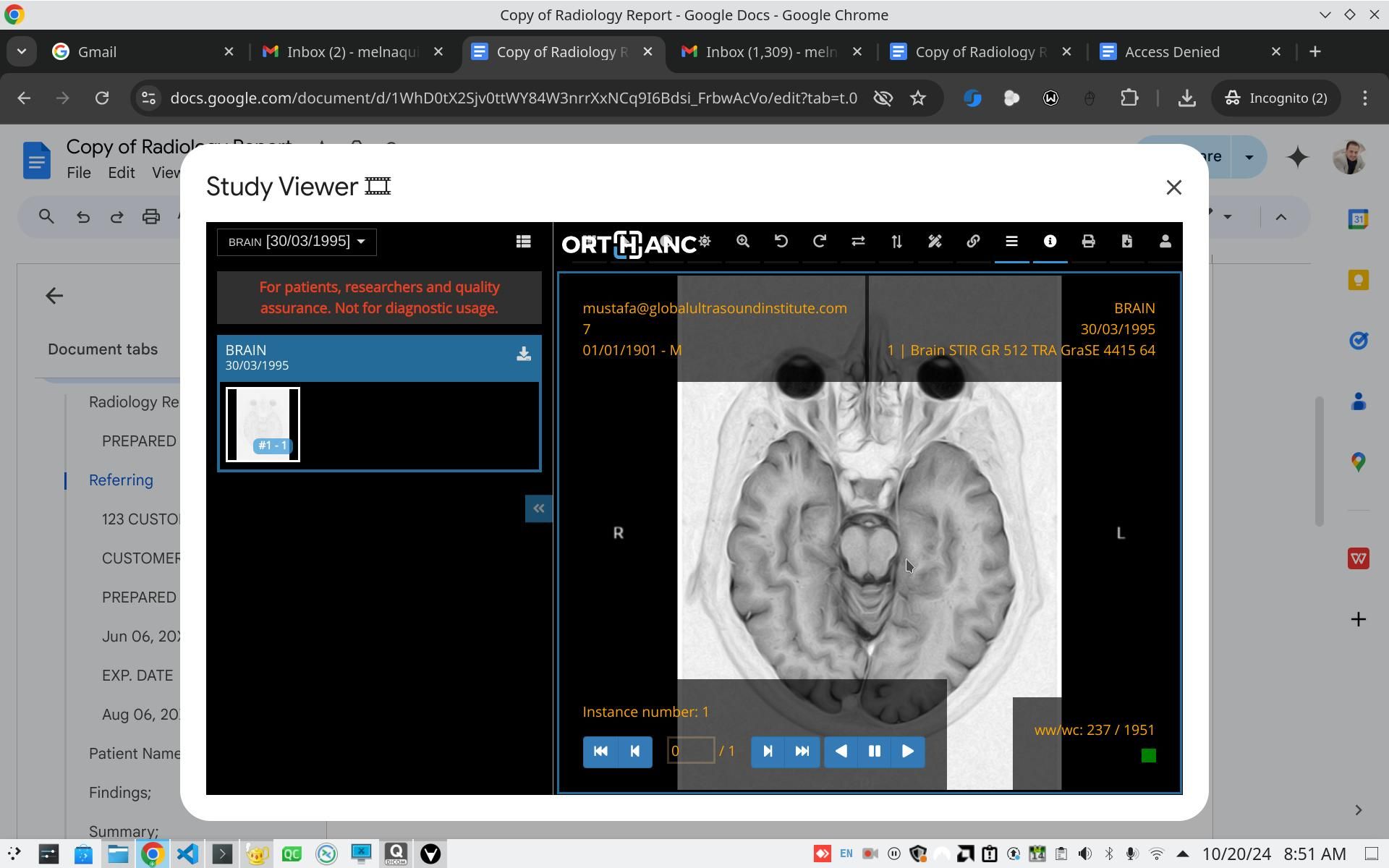Flip image vertically in viewer toolbar
Viewport: 1389px width, 868px height.
(x=896, y=242)
